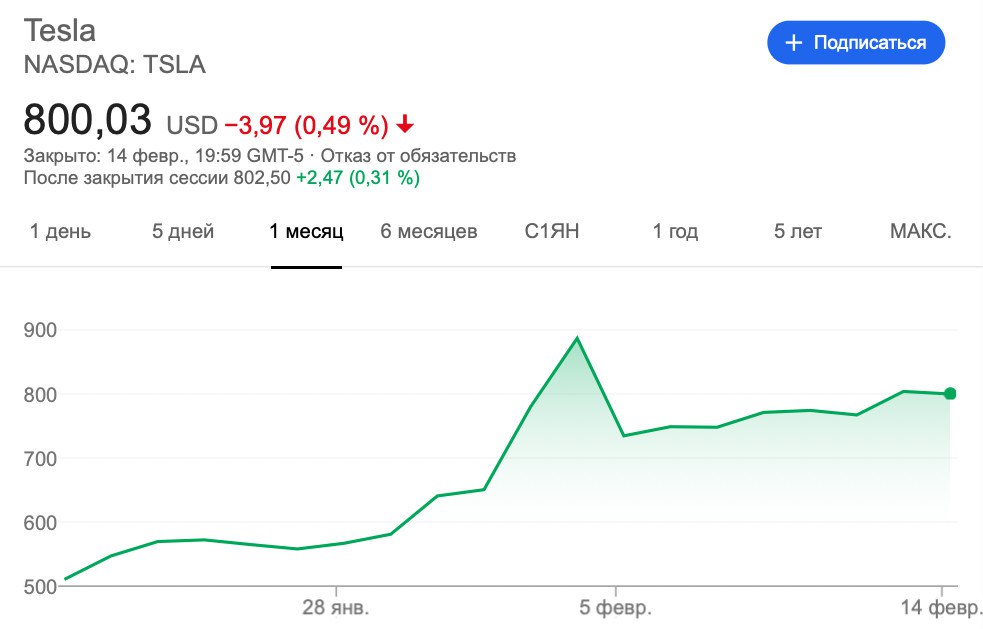Click the 28 янв. date label
The width and height of the screenshot is (983, 629).
tap(336, 607)
